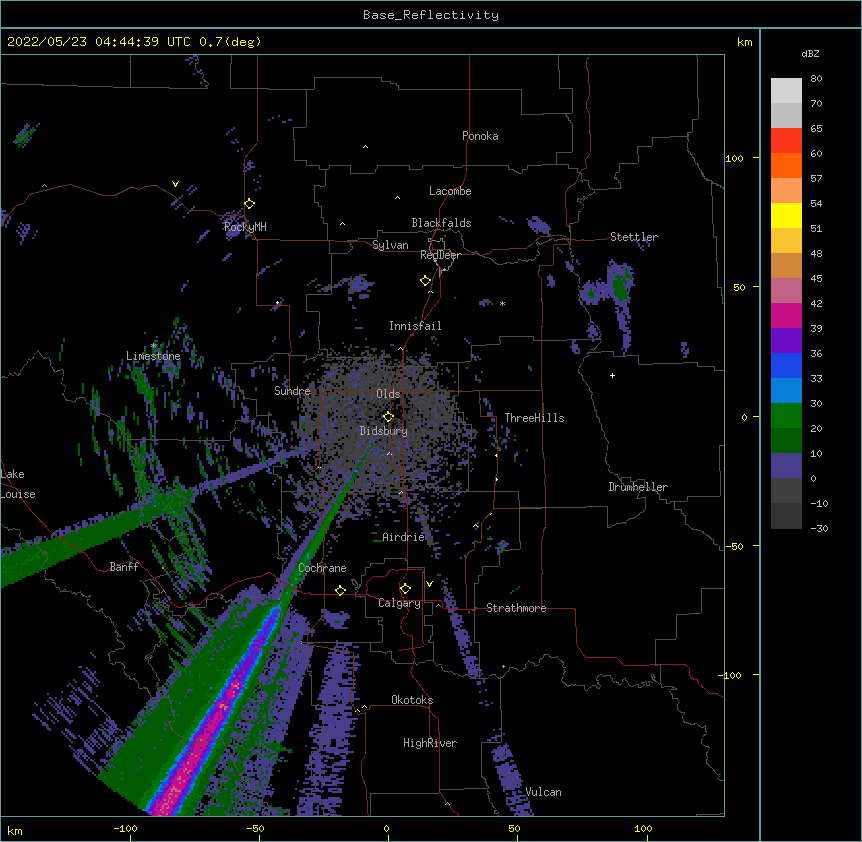This screenshot has height=842, width=862.
Task: Click the magenta 42 dBZ legend color
Action: 786,315
